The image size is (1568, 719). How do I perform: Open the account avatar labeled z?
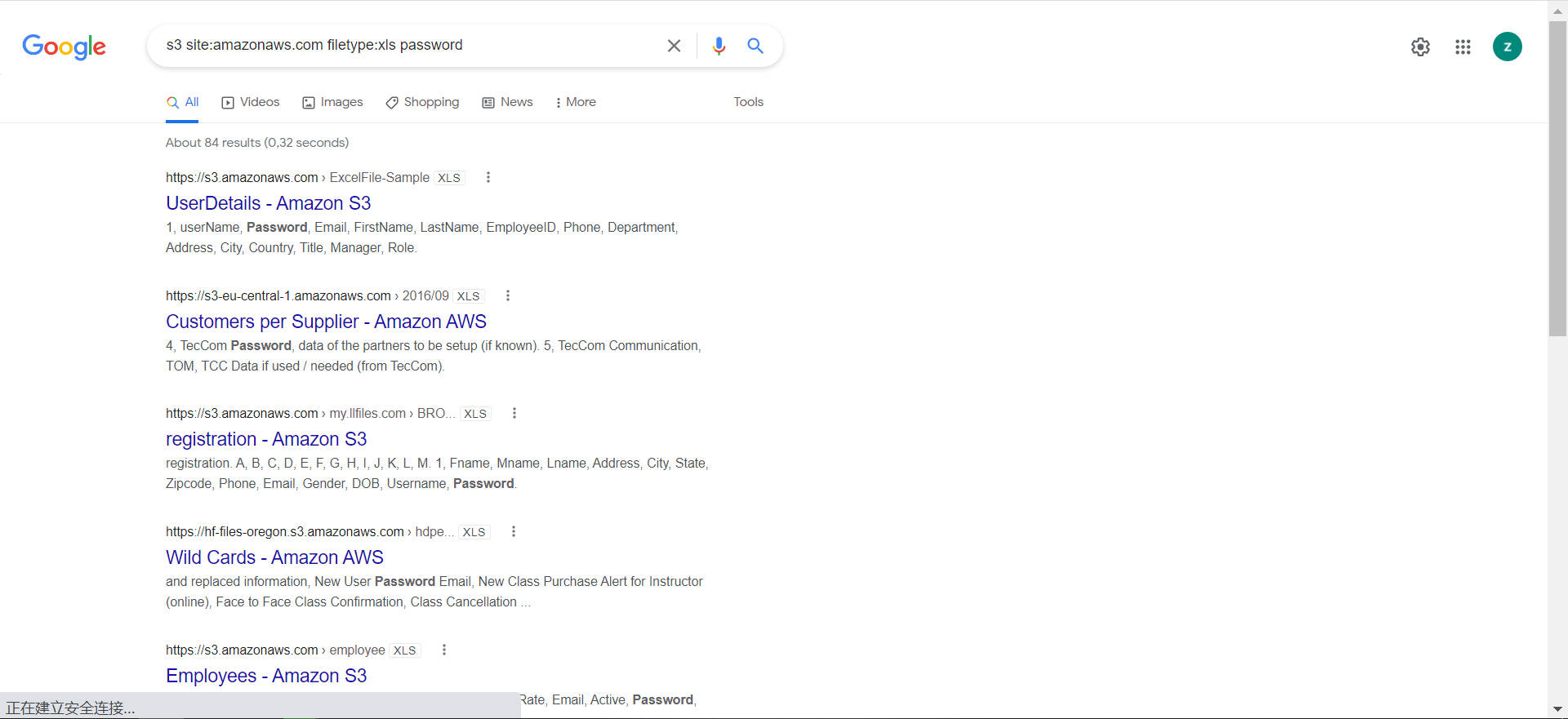coord(1507,47)
